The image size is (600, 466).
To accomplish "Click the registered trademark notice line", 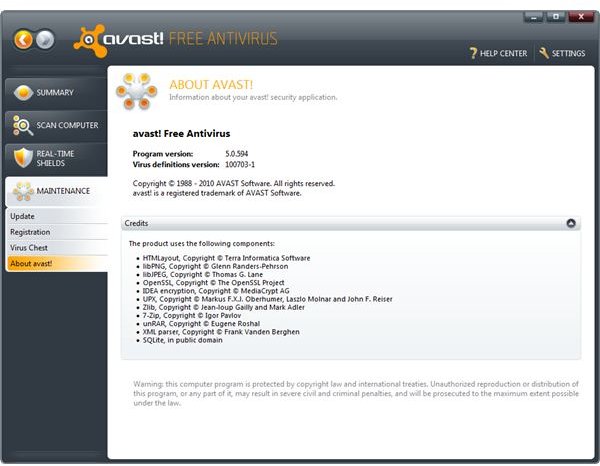I will (217, 193).
